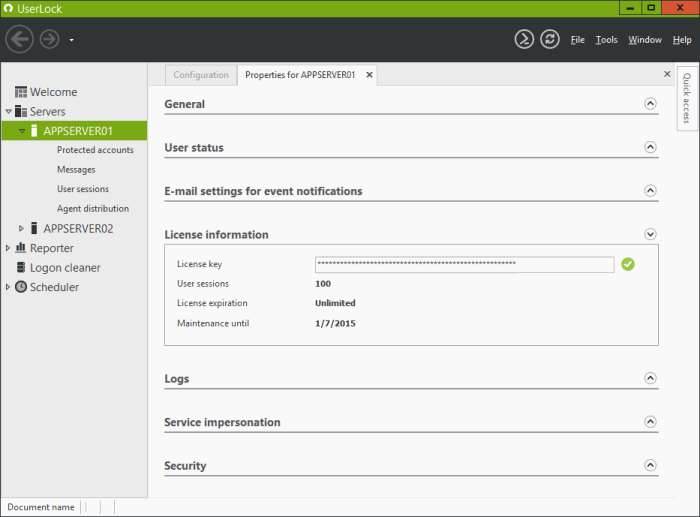Screen dimensions: 700x517
Task: Switch to the Configuration tab
Action: pyautogui.click(x=201, y=75)
